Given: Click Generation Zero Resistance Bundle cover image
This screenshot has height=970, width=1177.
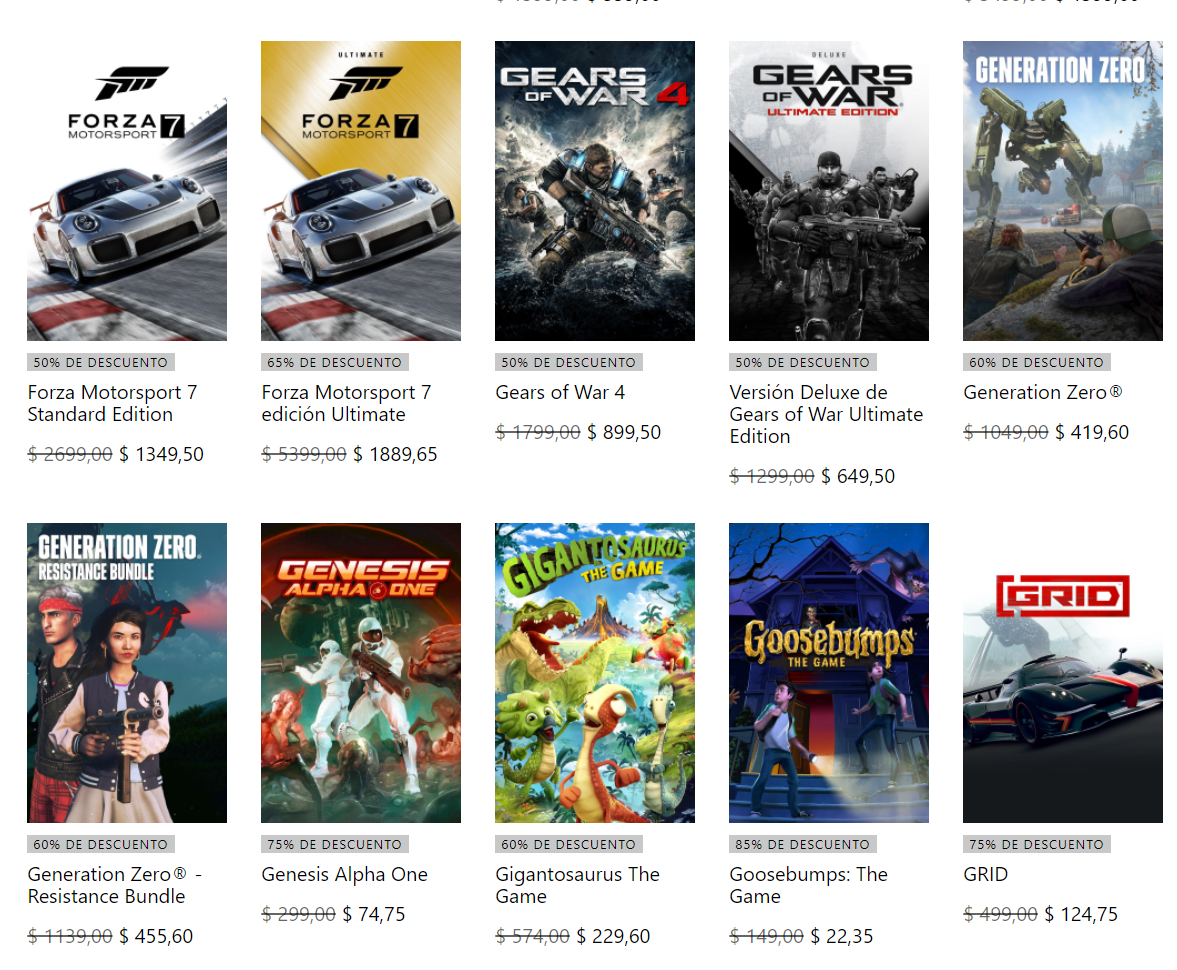Looking at the screenshot, I should point(127,672).
